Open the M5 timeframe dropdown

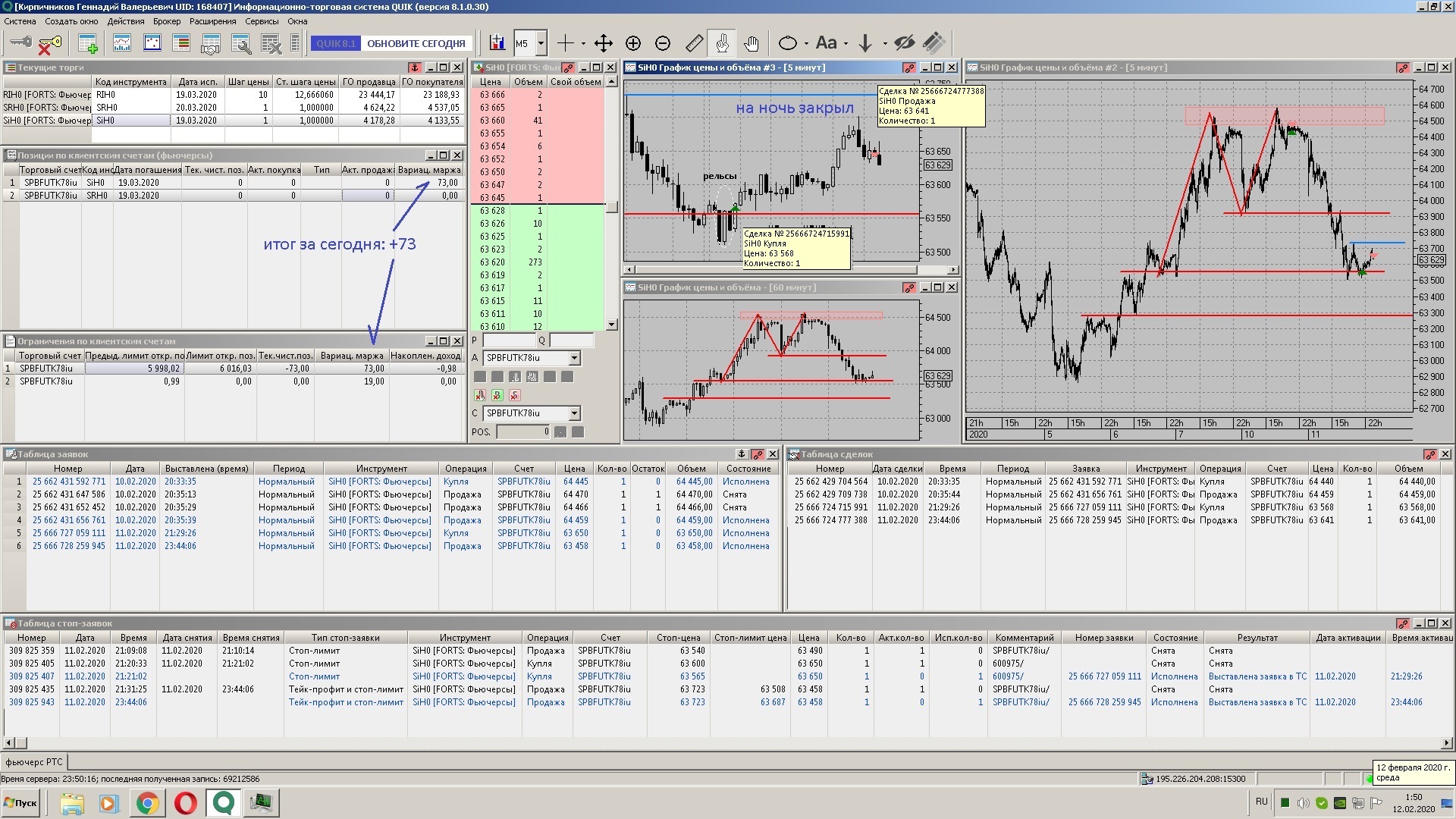(541, 43)
